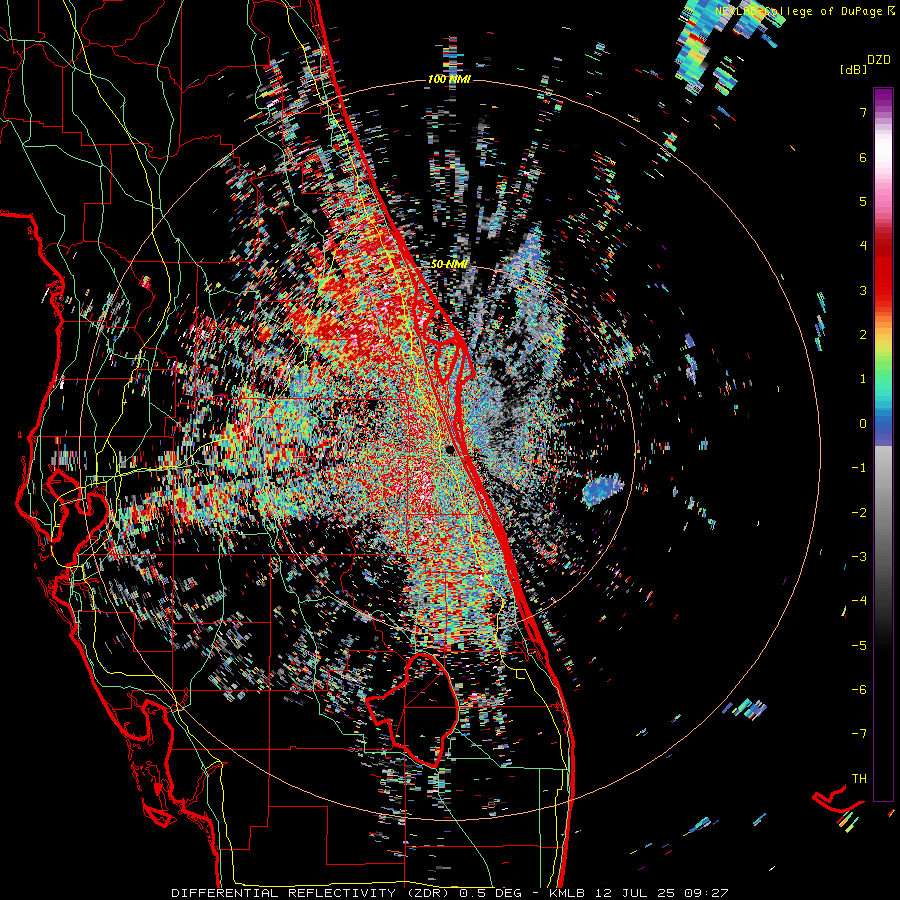Click the "2" tick label on the color scale
The image size is (900, 900).
pyautogui.click(x=863, y=335)
